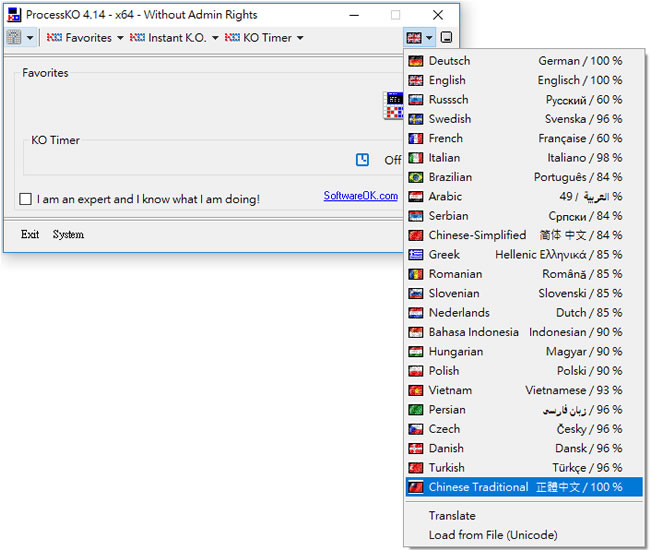
Task: Choose Load from File (Unicode)
Action: pos(524,535)
